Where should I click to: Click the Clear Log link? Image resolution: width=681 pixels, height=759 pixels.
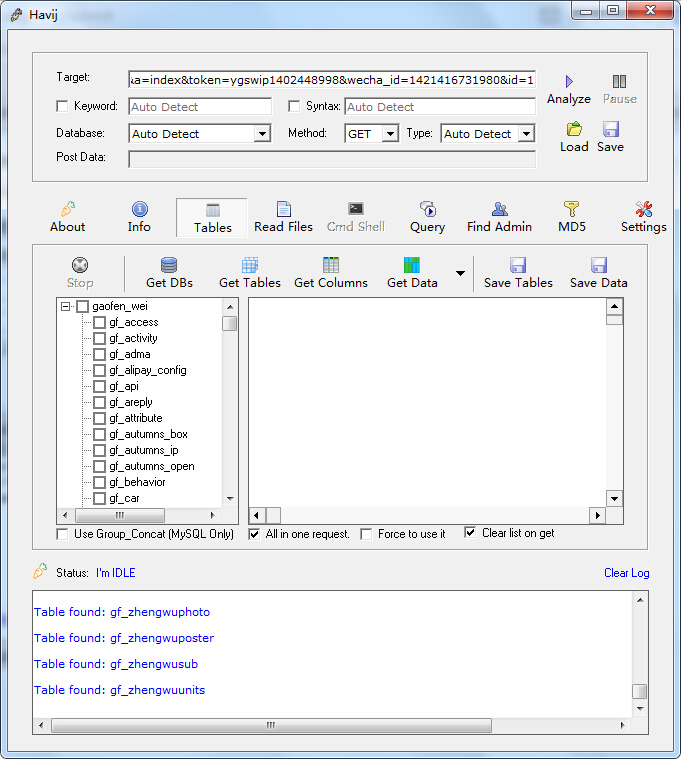[x=627, y=573]
